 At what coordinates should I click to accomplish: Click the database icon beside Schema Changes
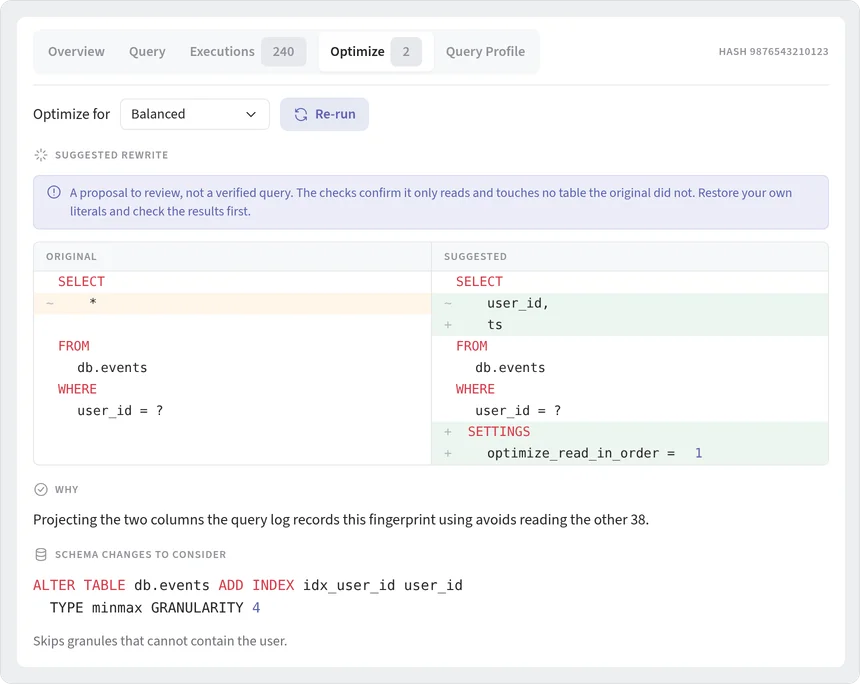coord(41,555)
